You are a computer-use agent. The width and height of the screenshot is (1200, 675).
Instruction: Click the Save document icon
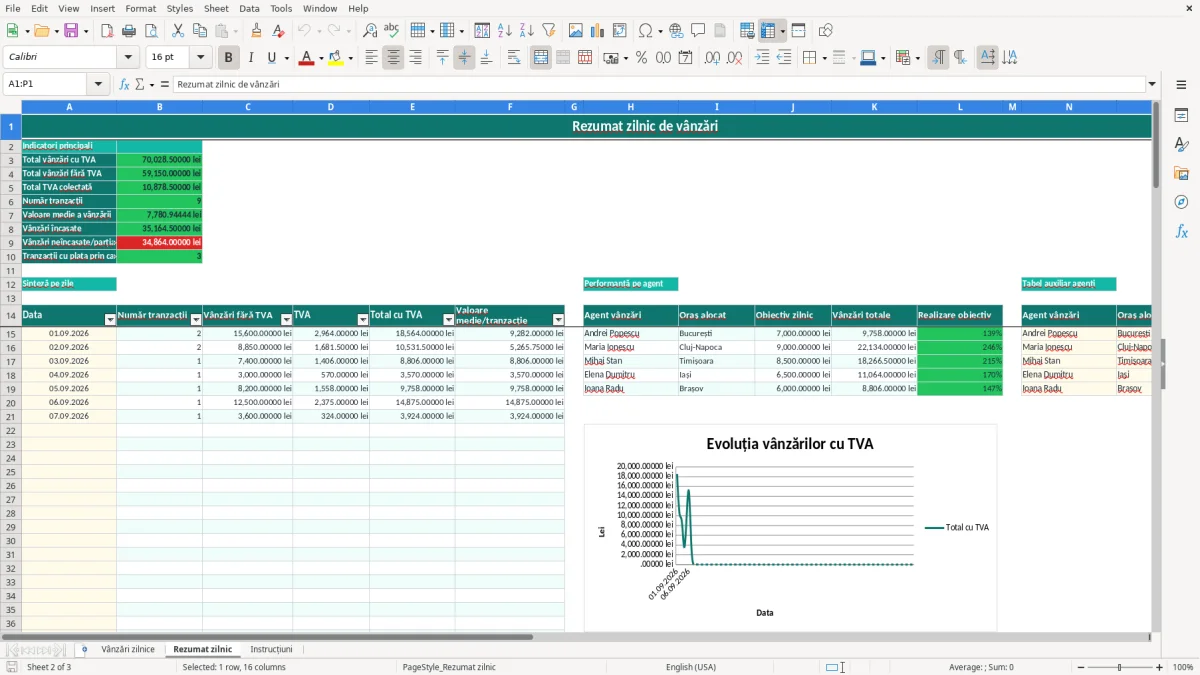[71, 31]
